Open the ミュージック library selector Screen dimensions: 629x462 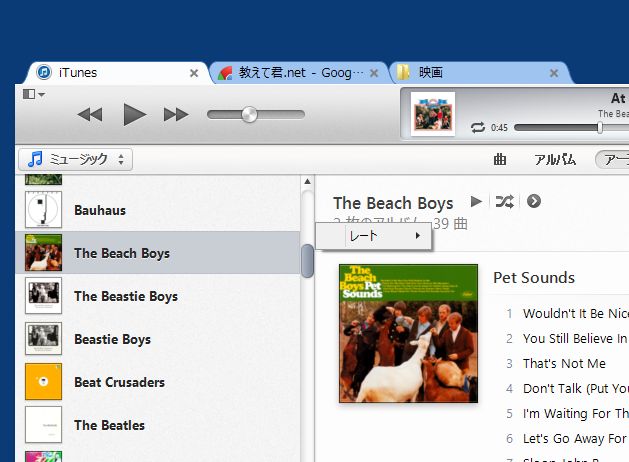tap(75, 160)
